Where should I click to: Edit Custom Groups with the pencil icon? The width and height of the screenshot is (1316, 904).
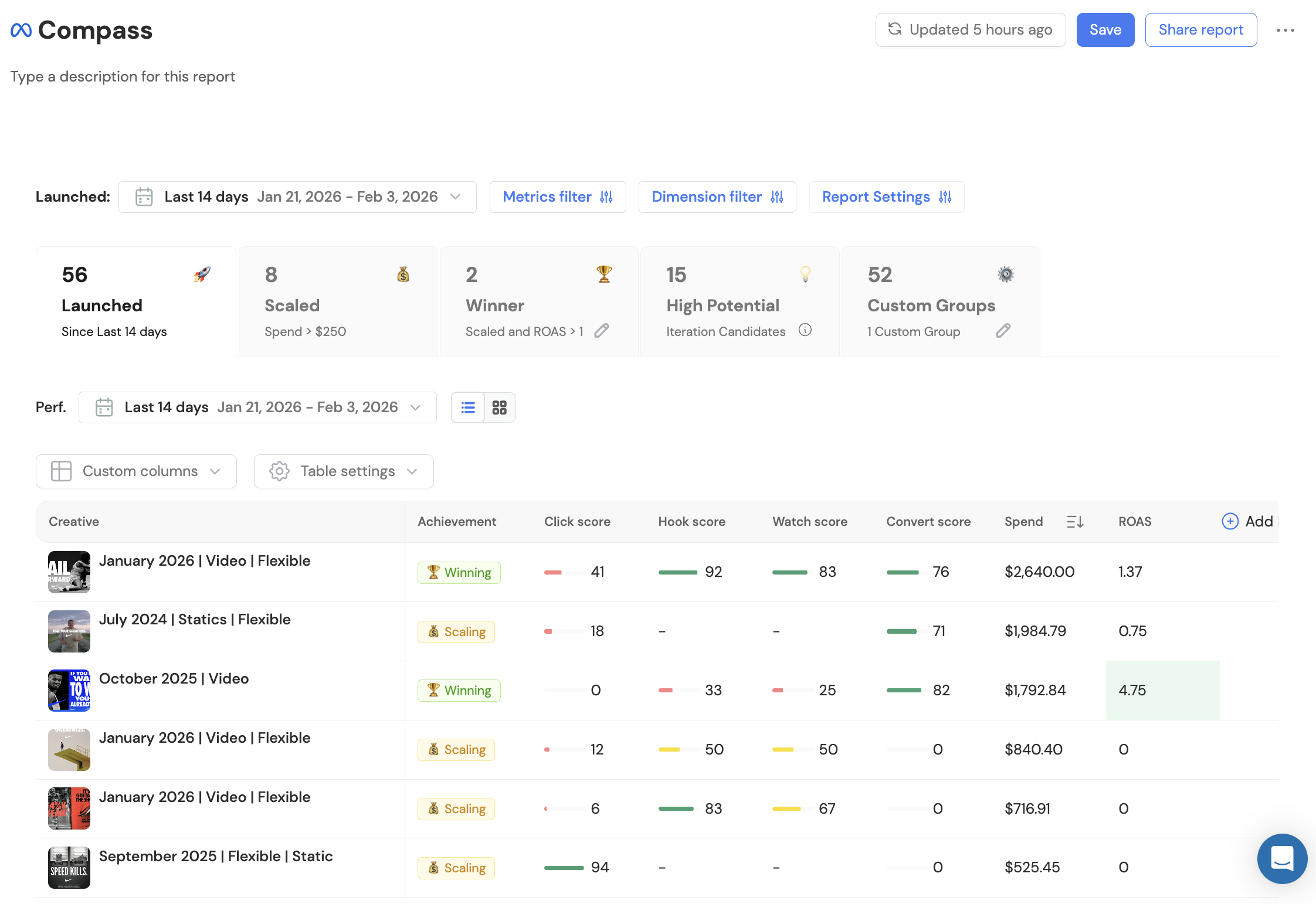point(1003,331)
